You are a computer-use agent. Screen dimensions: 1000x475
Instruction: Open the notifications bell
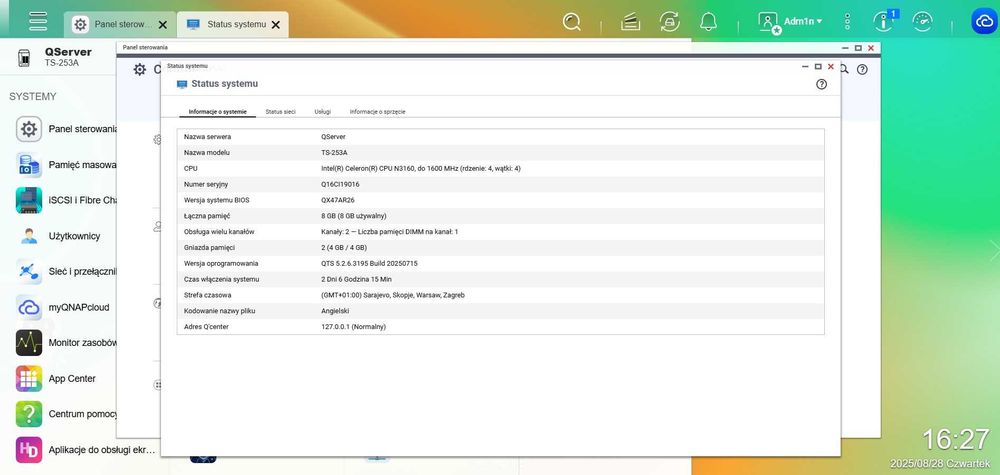(x=709, y=22)
